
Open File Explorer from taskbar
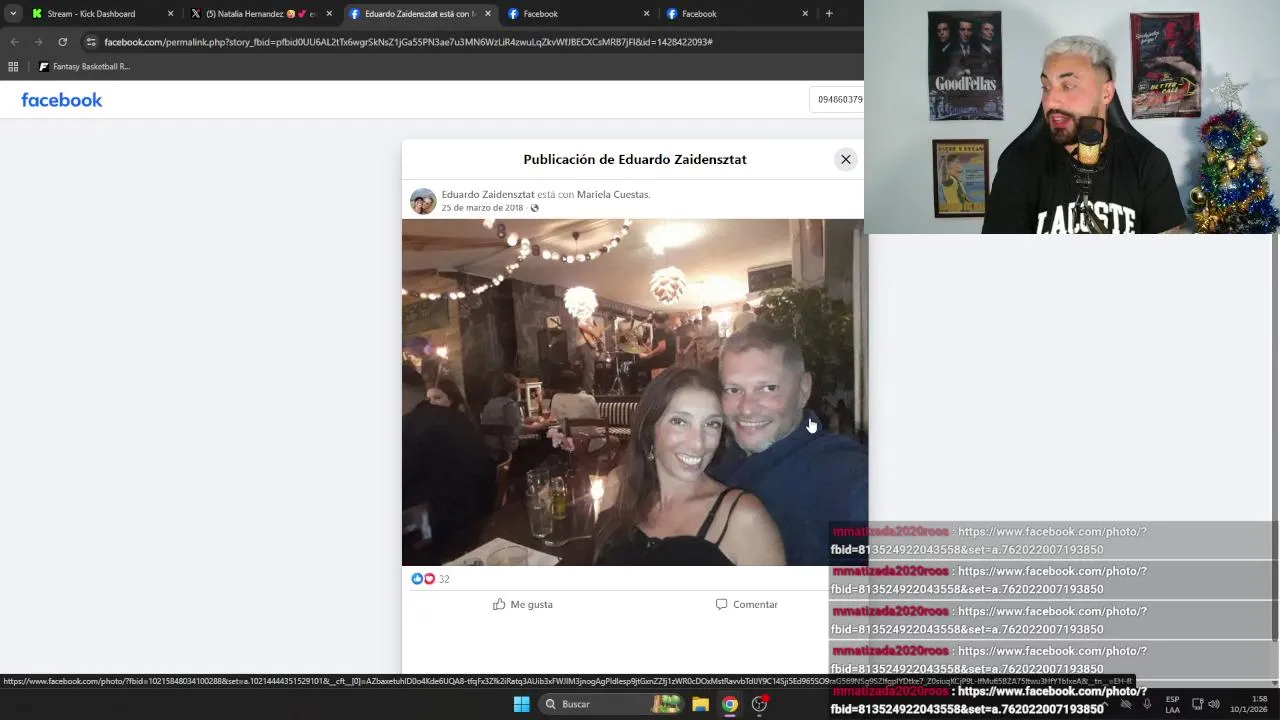pos(700,704)
